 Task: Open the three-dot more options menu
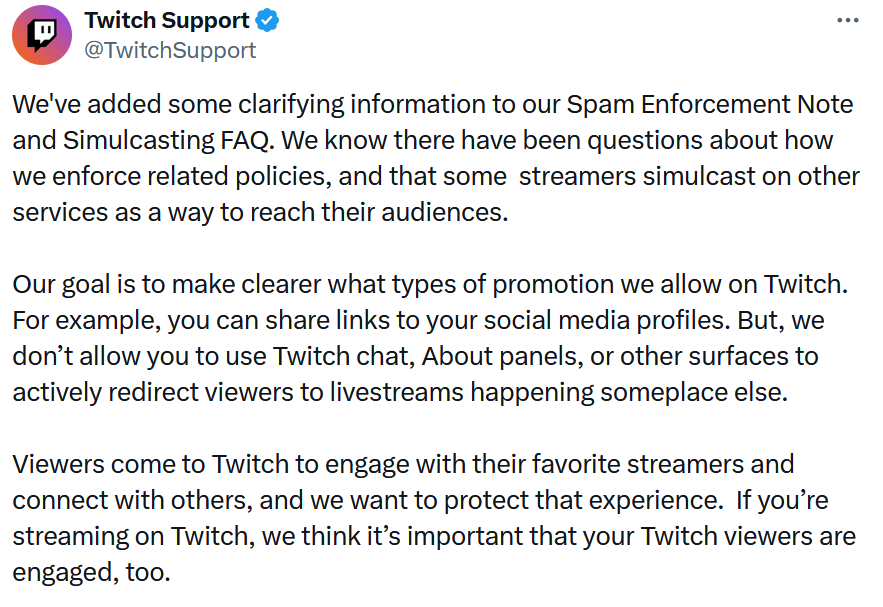[x=848, y=21]
